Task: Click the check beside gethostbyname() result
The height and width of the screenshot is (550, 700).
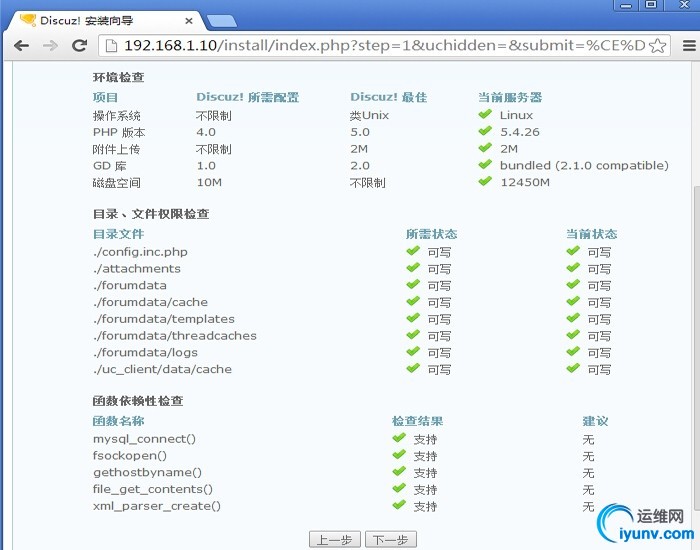Action: [399, 471]
